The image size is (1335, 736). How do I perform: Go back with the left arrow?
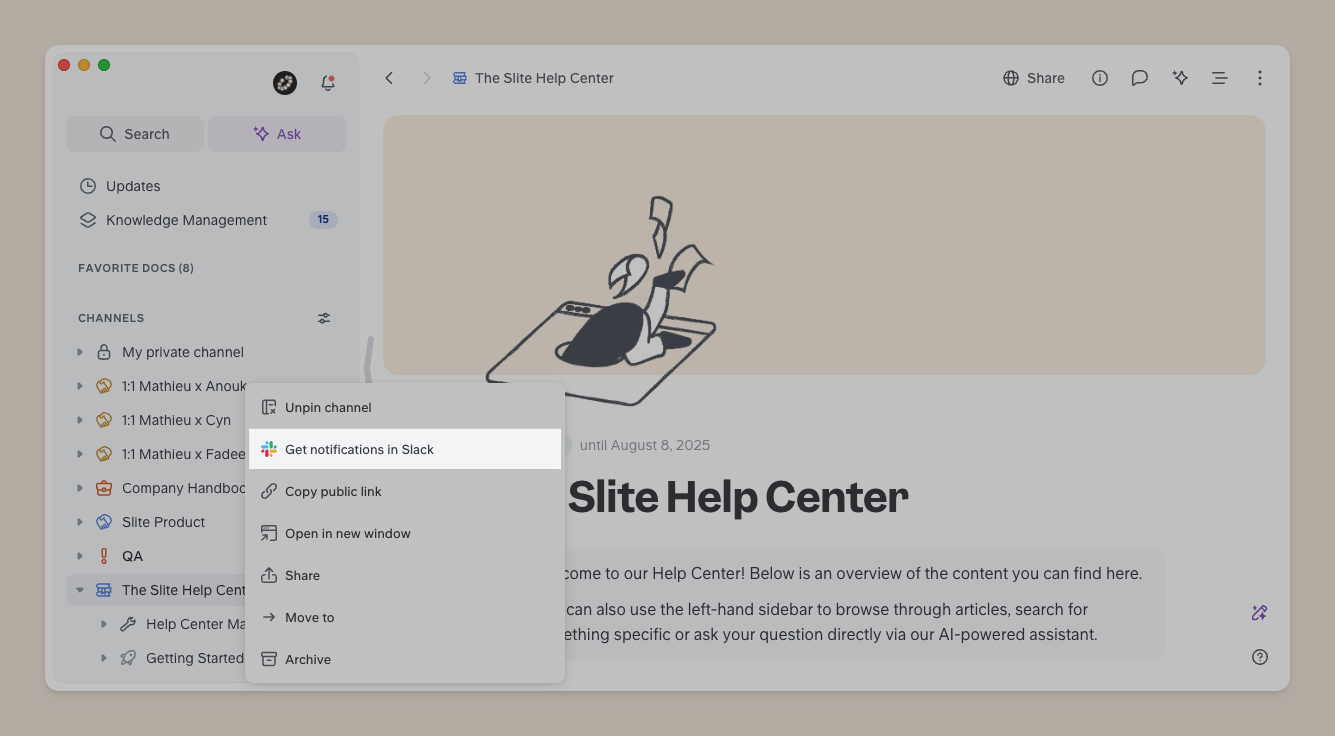pyautogui.click(x=389, y=78)
